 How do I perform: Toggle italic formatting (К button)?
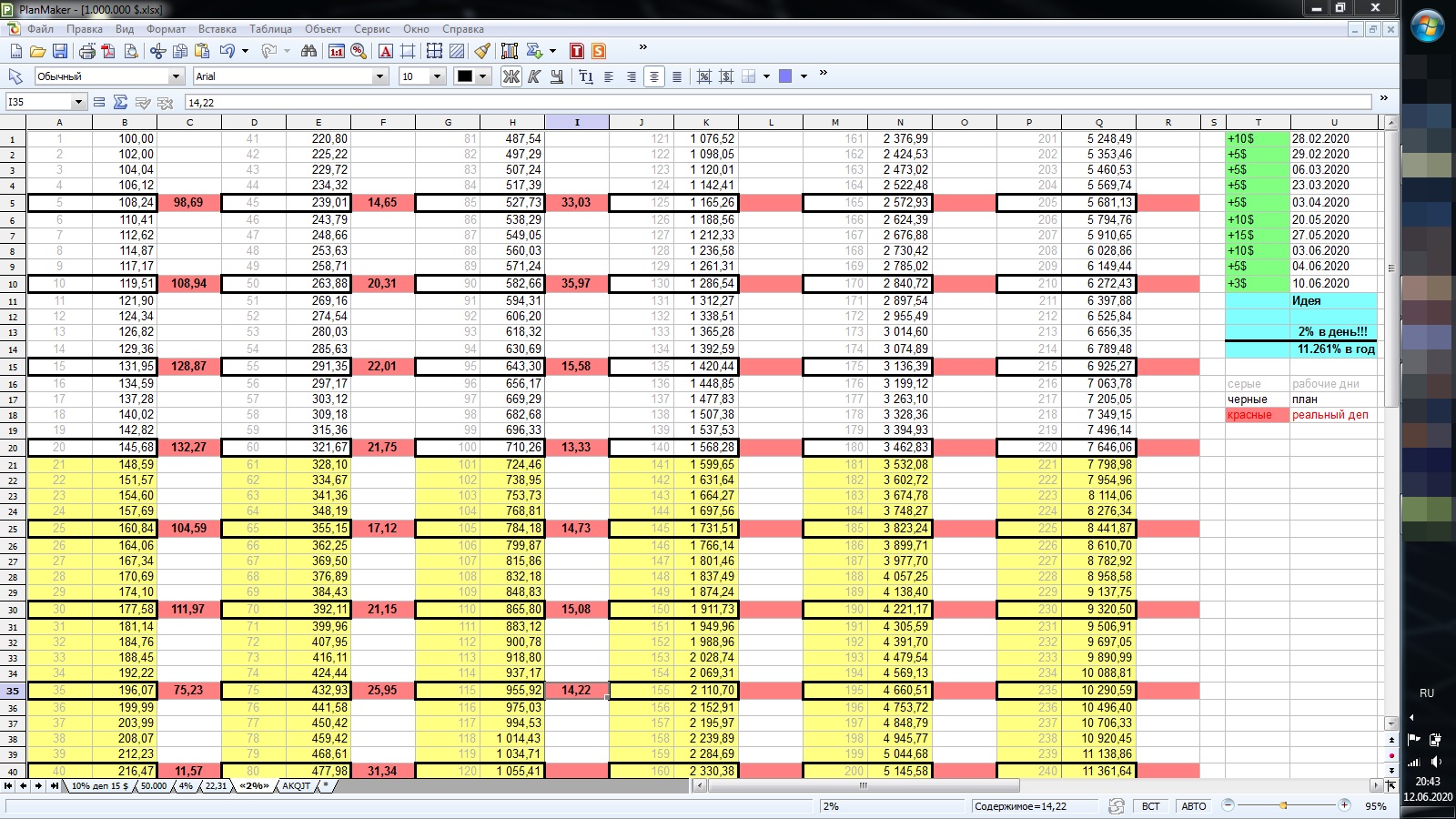(534, 76)
